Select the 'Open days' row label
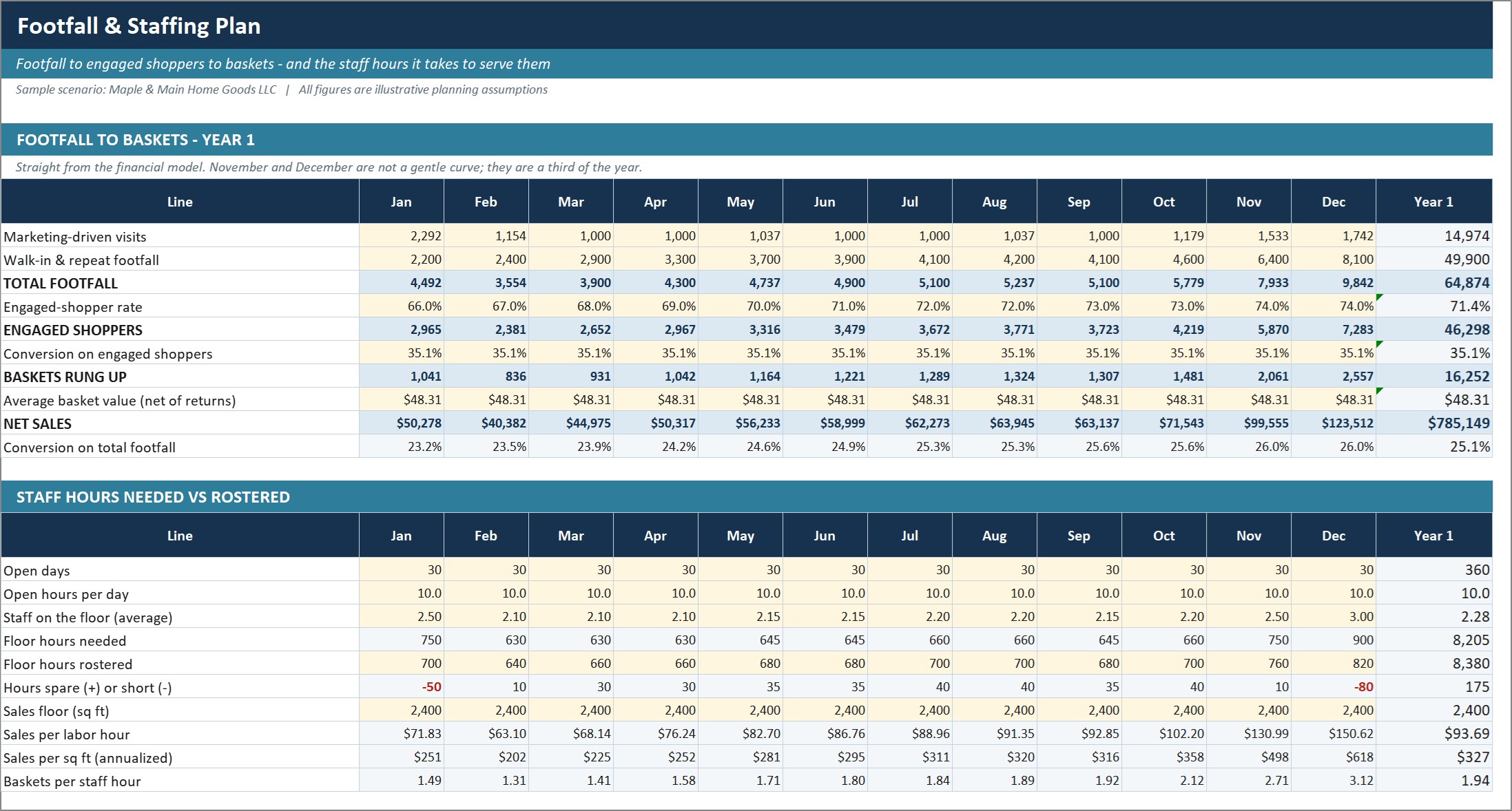 (x=37, y=571)
